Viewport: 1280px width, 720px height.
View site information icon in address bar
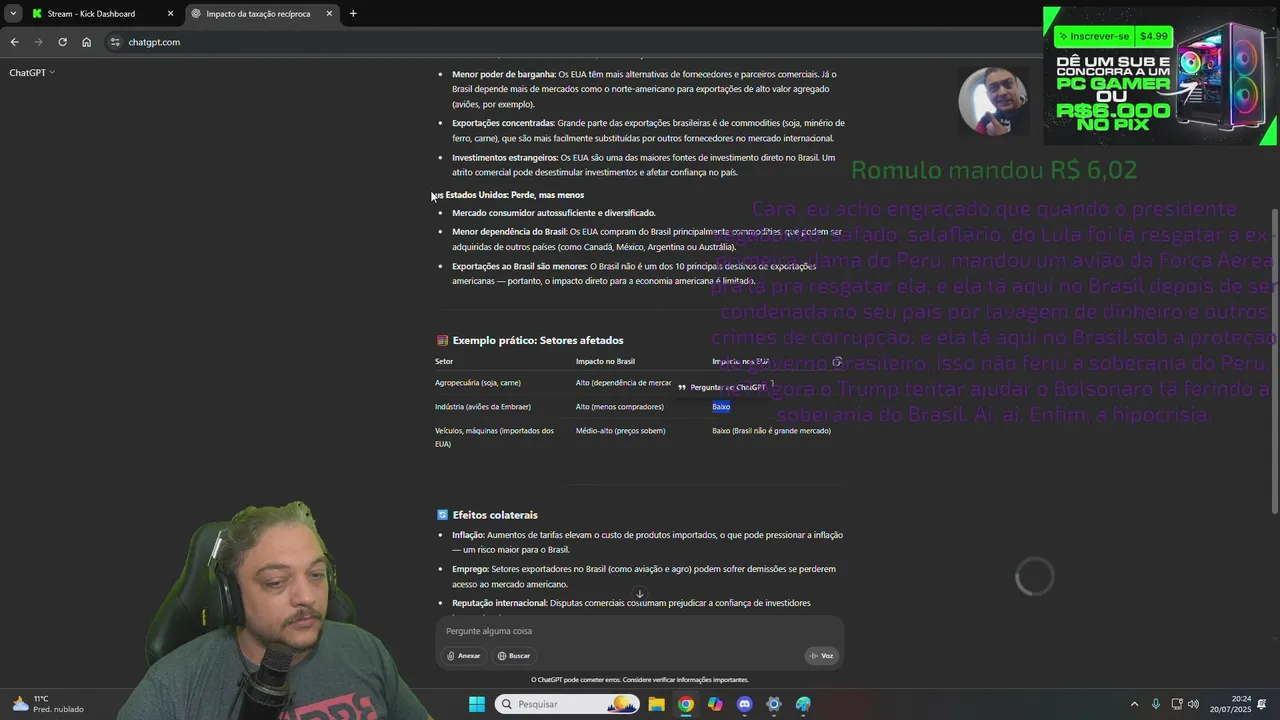pos(115,42)
